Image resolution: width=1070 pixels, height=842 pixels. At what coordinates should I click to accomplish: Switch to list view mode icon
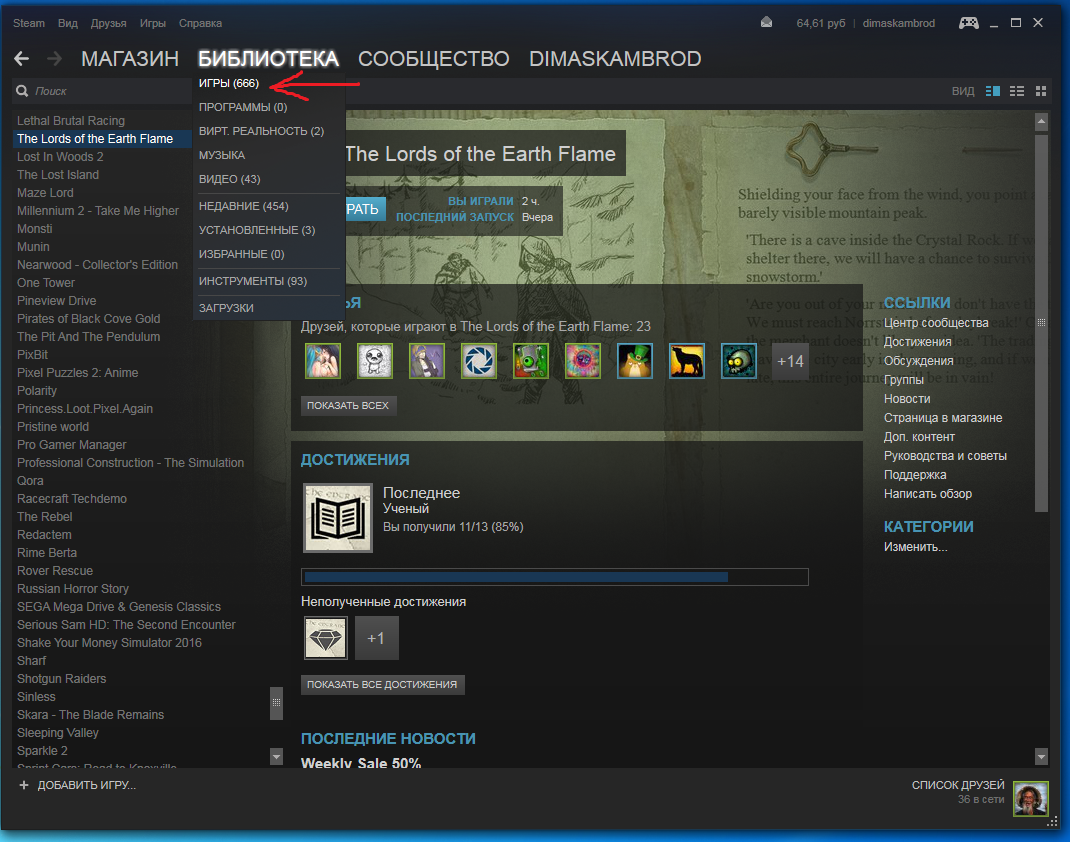[x=1017, y=91]
